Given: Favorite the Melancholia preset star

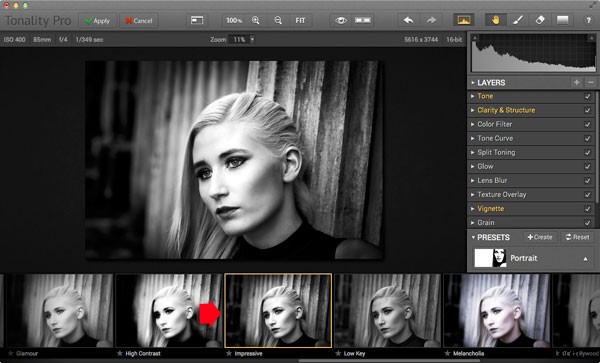Looking at the screenshot, I should [x=447, y=353].
